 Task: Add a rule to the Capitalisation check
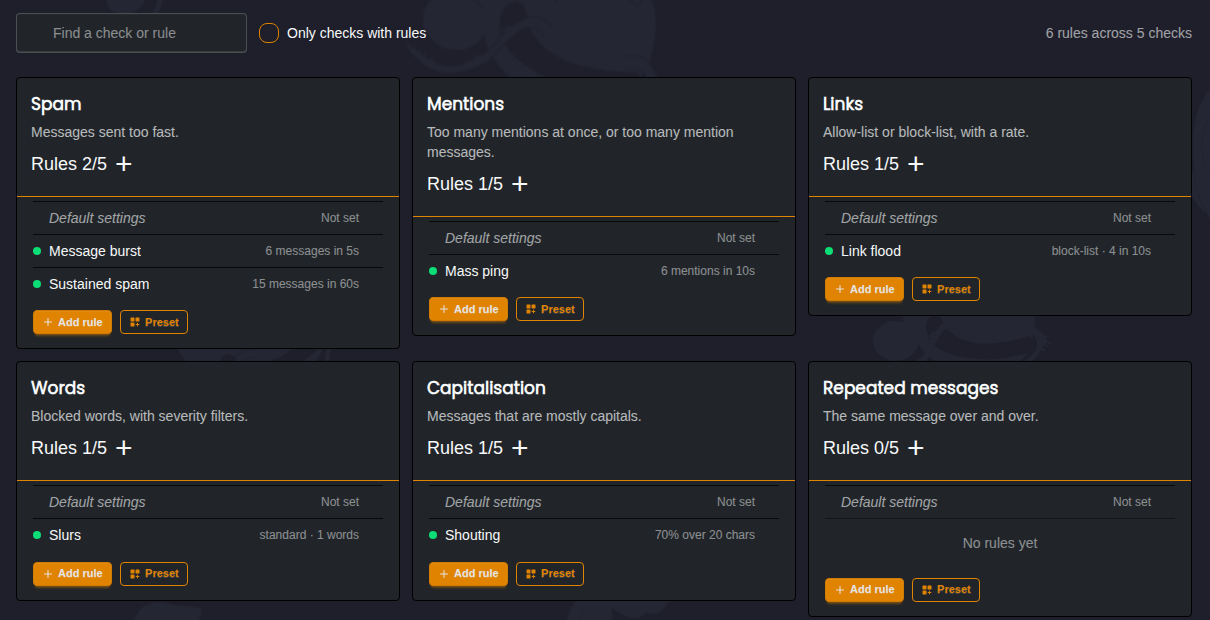pyautogui.click(x=468, y=573)
